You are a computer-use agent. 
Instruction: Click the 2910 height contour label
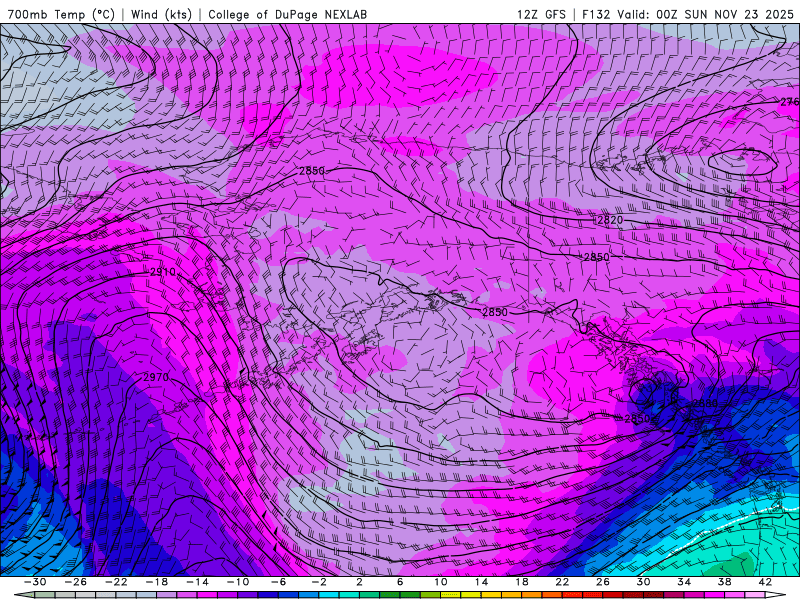click(x=163, y=272)
